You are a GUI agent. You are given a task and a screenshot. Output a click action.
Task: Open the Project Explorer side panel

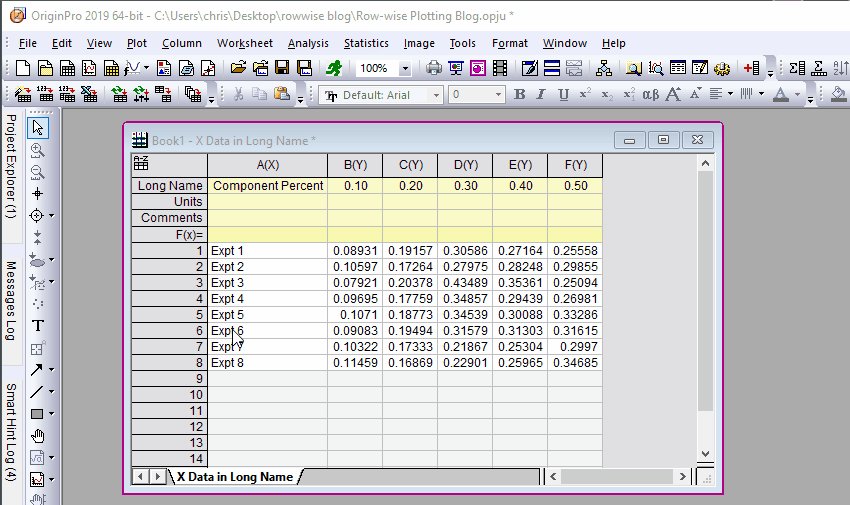click(10, 166)
